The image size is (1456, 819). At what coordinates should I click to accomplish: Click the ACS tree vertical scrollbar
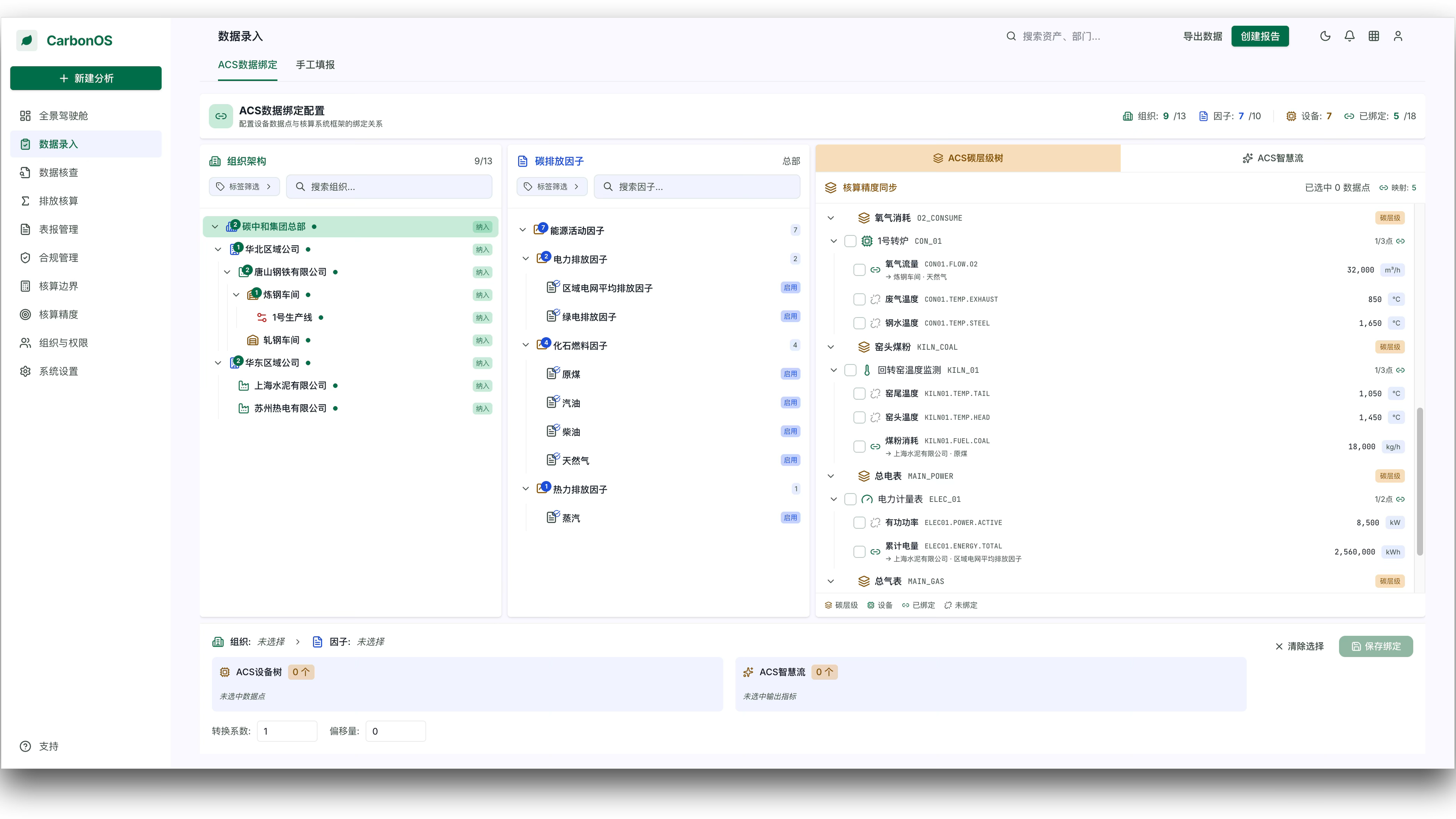[x=1419, y=481]
